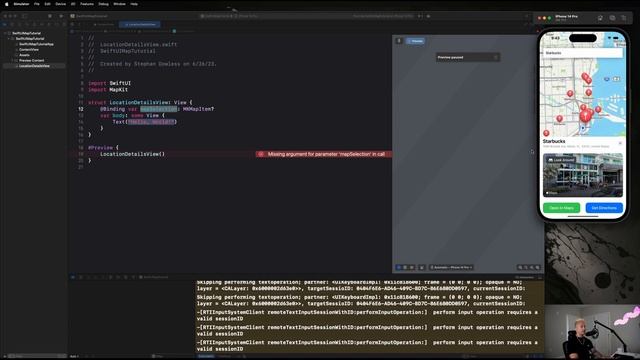Click the user location blue dot
The height and width of the screenshot is (360, 640).
click(x=583, y=128)
